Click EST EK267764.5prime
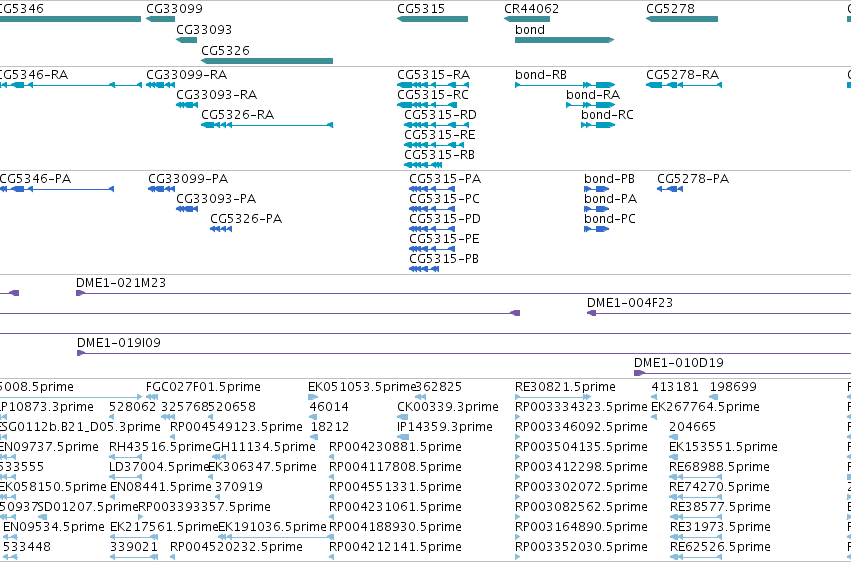Viewport: 851px width, 562px height. pyautogui.click(x=705, y=407)
